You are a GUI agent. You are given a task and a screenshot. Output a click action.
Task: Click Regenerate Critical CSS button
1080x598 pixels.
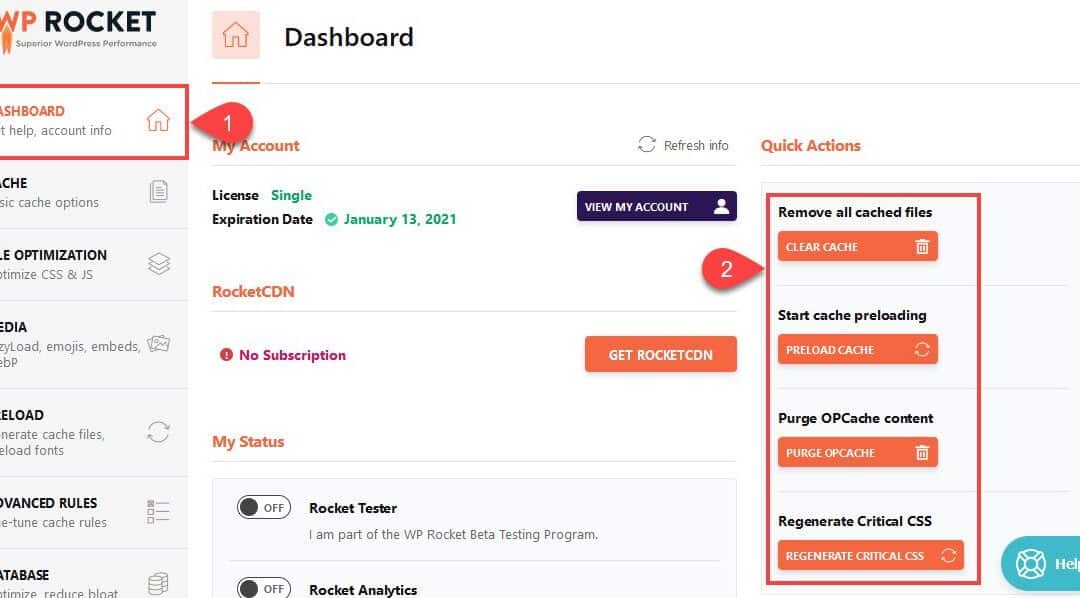coord(871,555)
